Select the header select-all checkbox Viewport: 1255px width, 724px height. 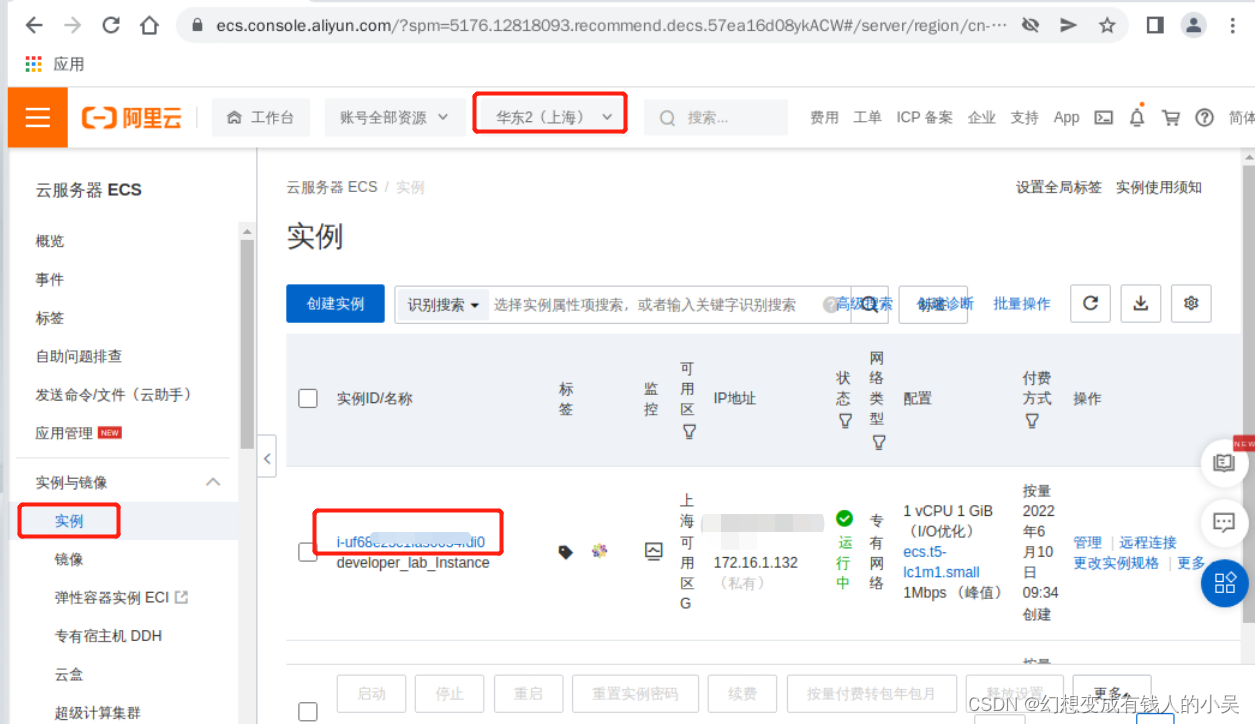pyautogui.click(x=308, y=398)
